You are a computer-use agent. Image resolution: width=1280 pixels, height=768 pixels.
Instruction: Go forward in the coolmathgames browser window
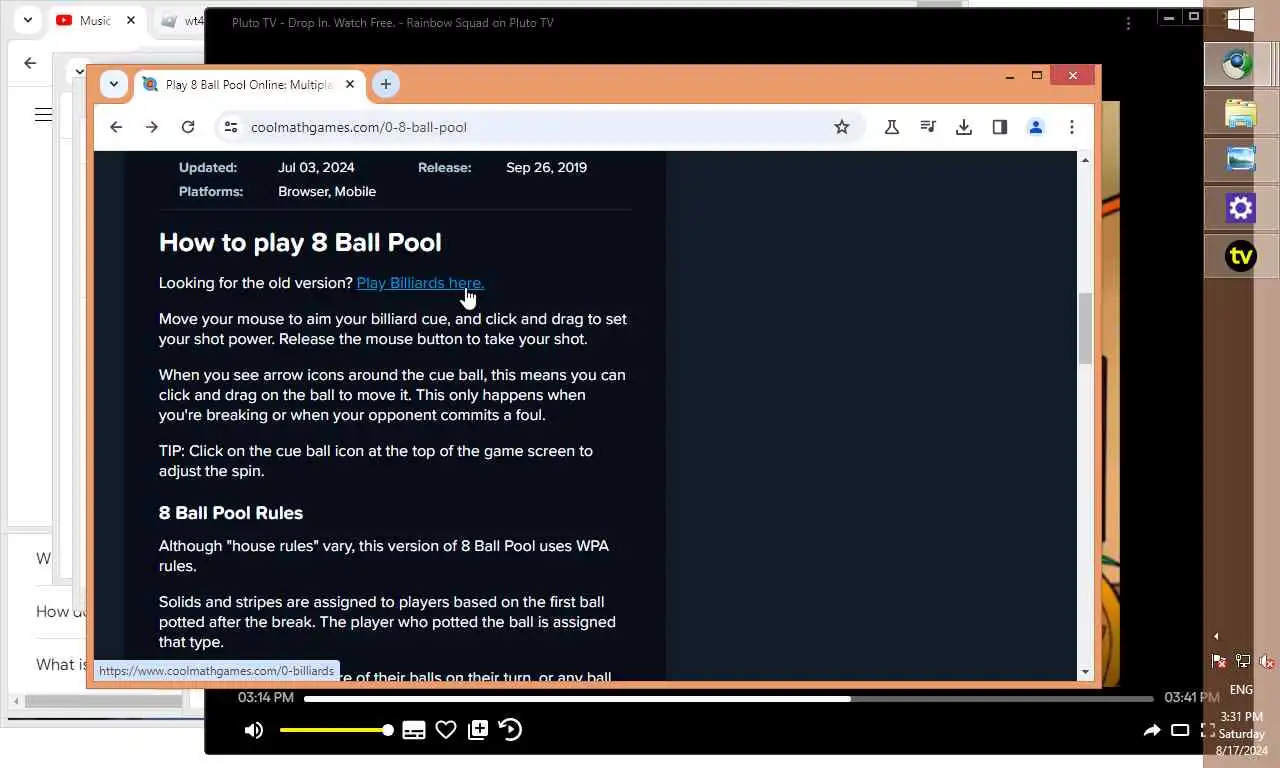tap(152, 127)
